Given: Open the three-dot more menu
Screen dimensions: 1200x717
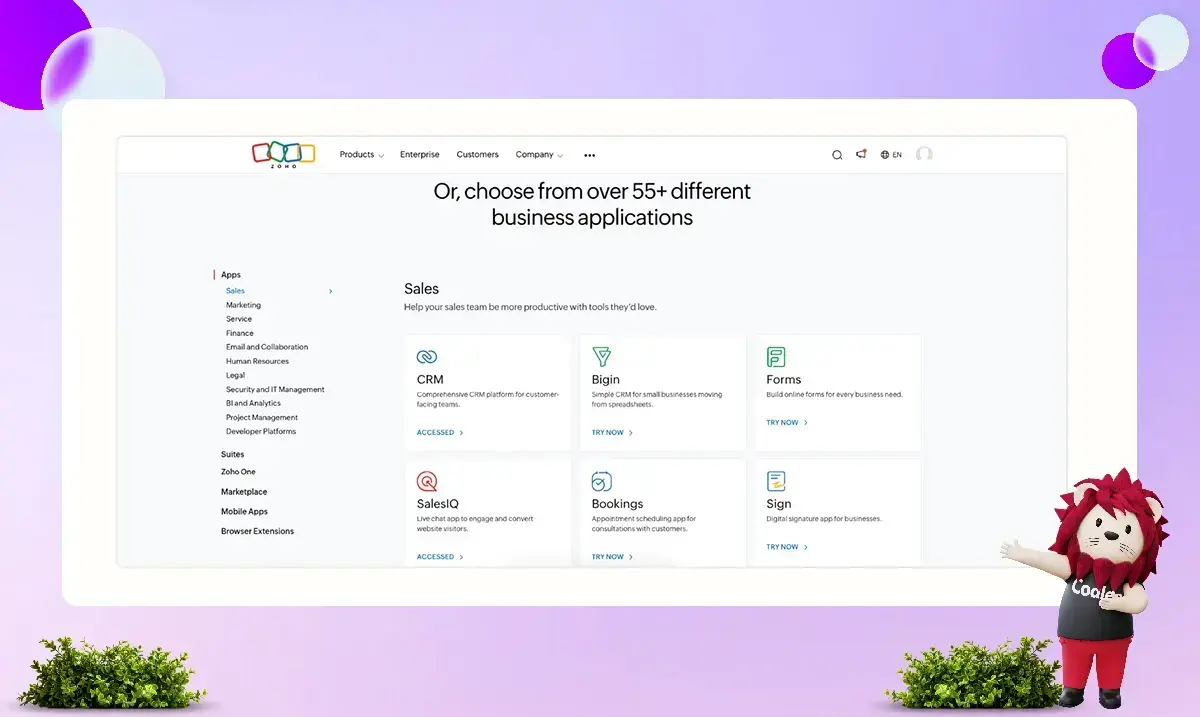Looking at the screenshot, I should [x=589, y=155].
